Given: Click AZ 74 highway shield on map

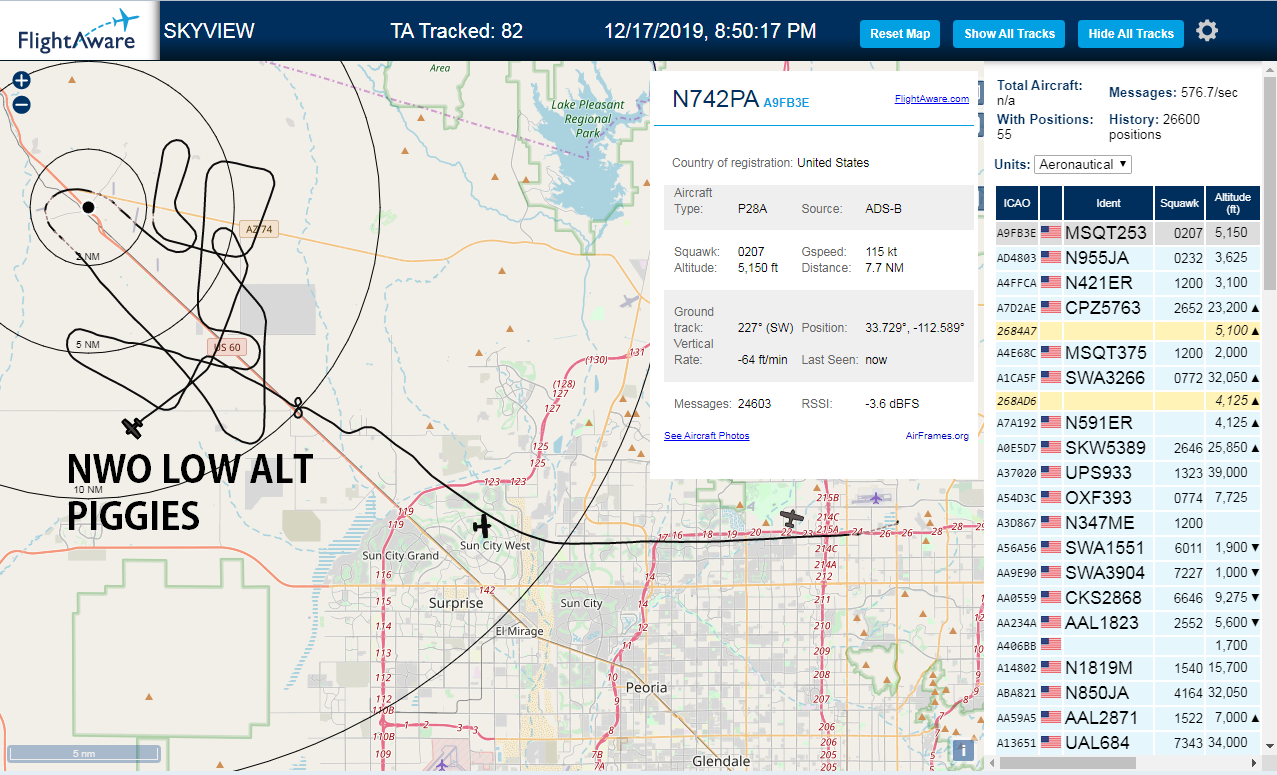Looking at the screenshot, I should click(258, 229).
